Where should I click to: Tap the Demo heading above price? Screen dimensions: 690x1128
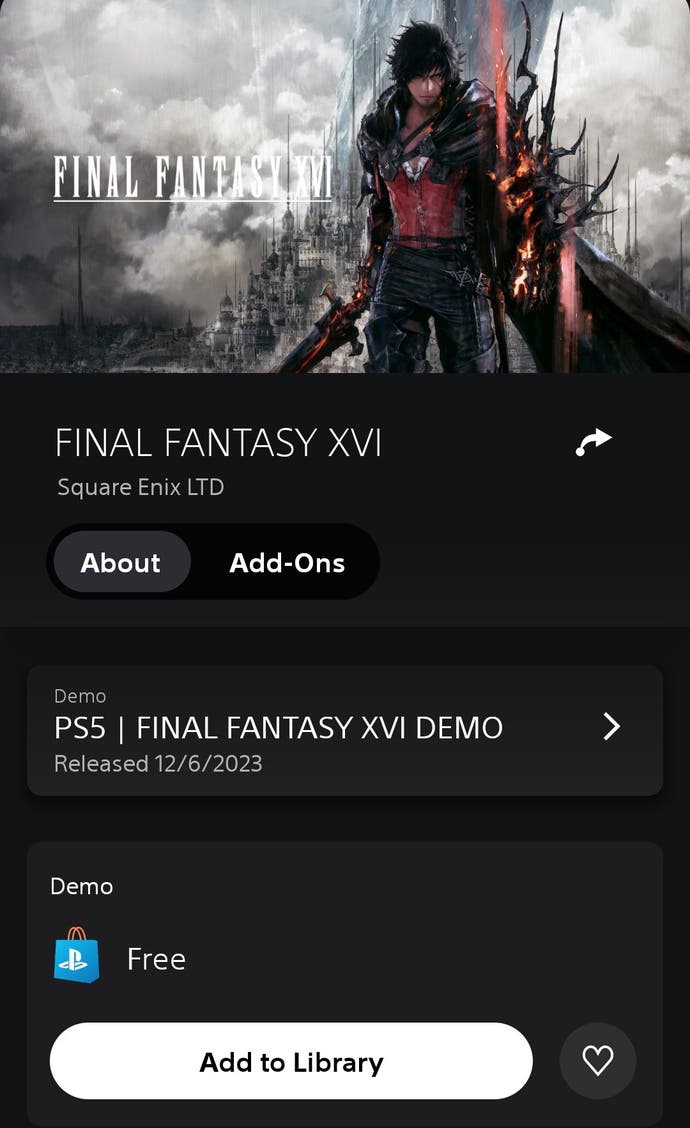pos(82,886)
